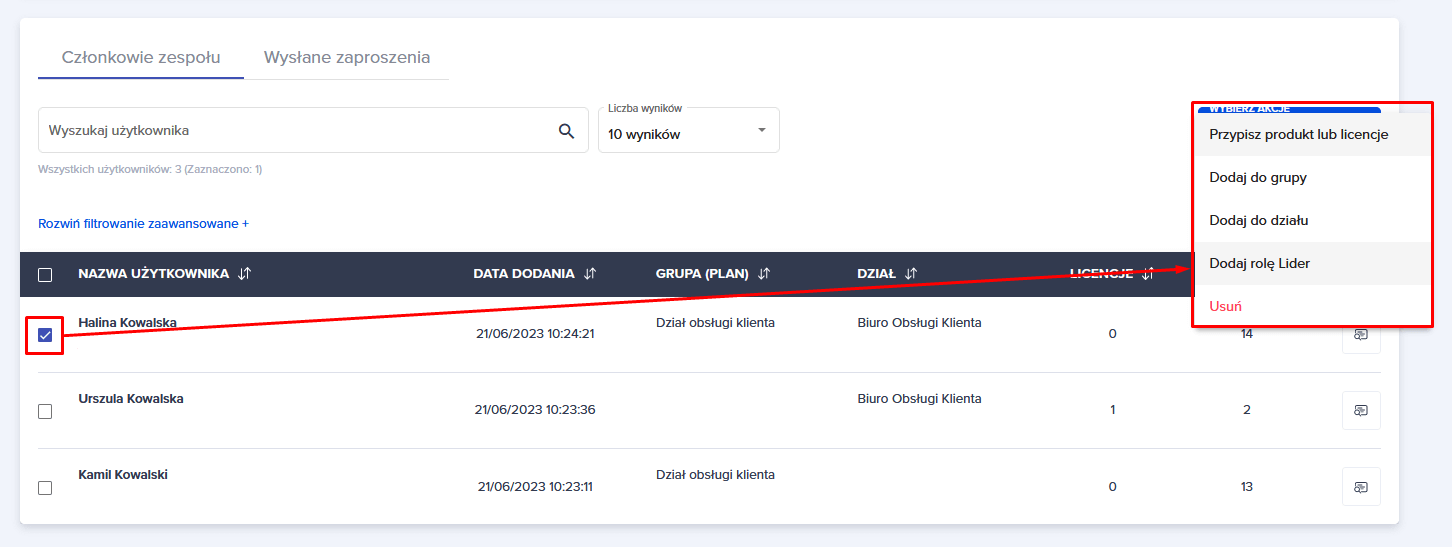Screen dimensions: 1452x547
Task: Sort by Grupa (Plan) column arrows
Action: [x=764, y=274]
